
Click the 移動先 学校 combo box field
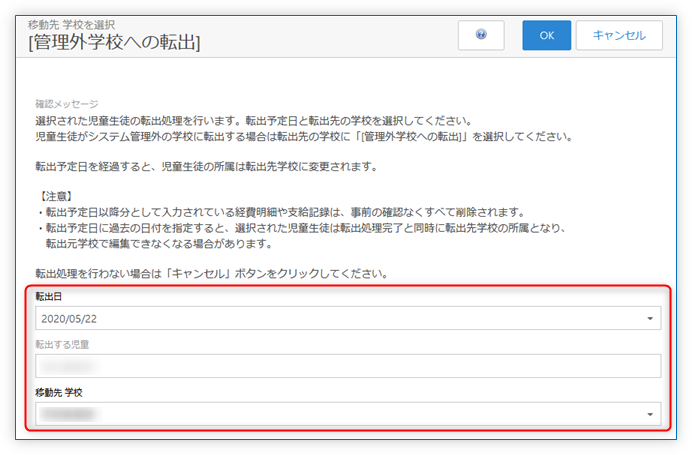coord(348,414)
